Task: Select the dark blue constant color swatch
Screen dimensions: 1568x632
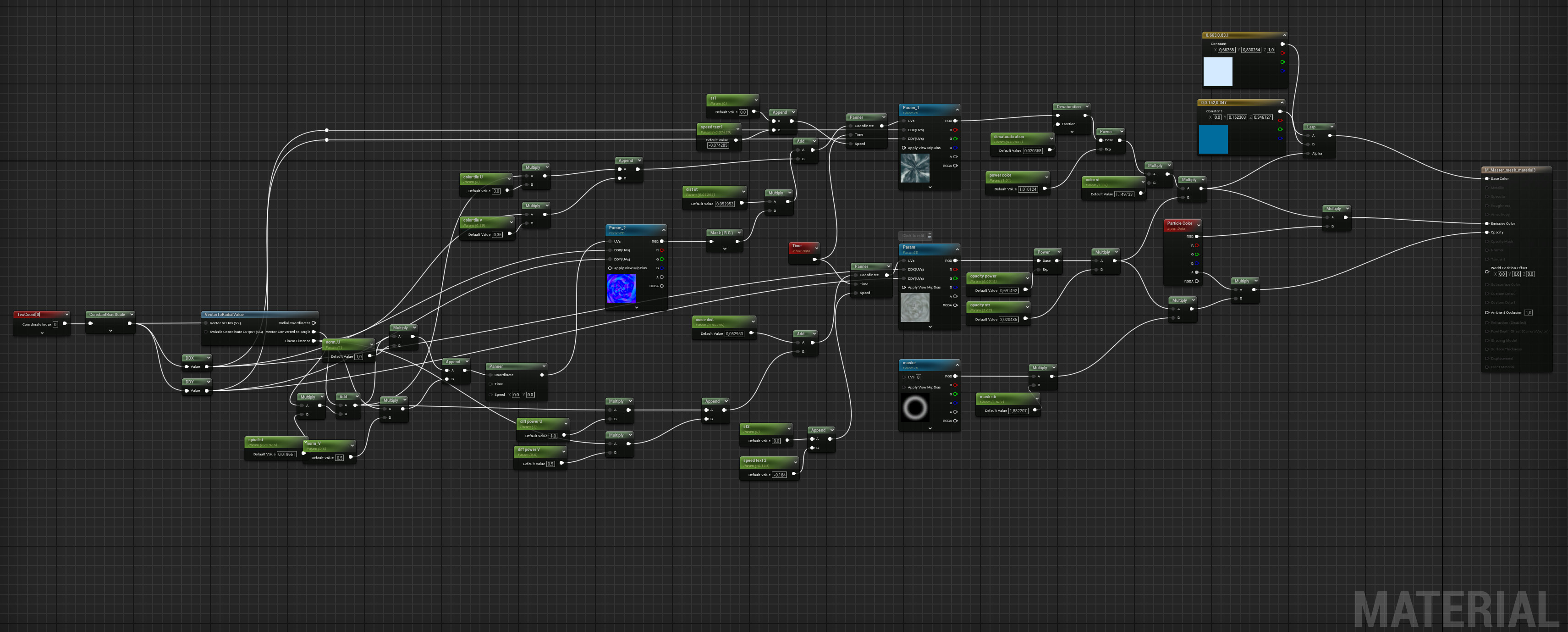Action: (x=1213, y=139)
